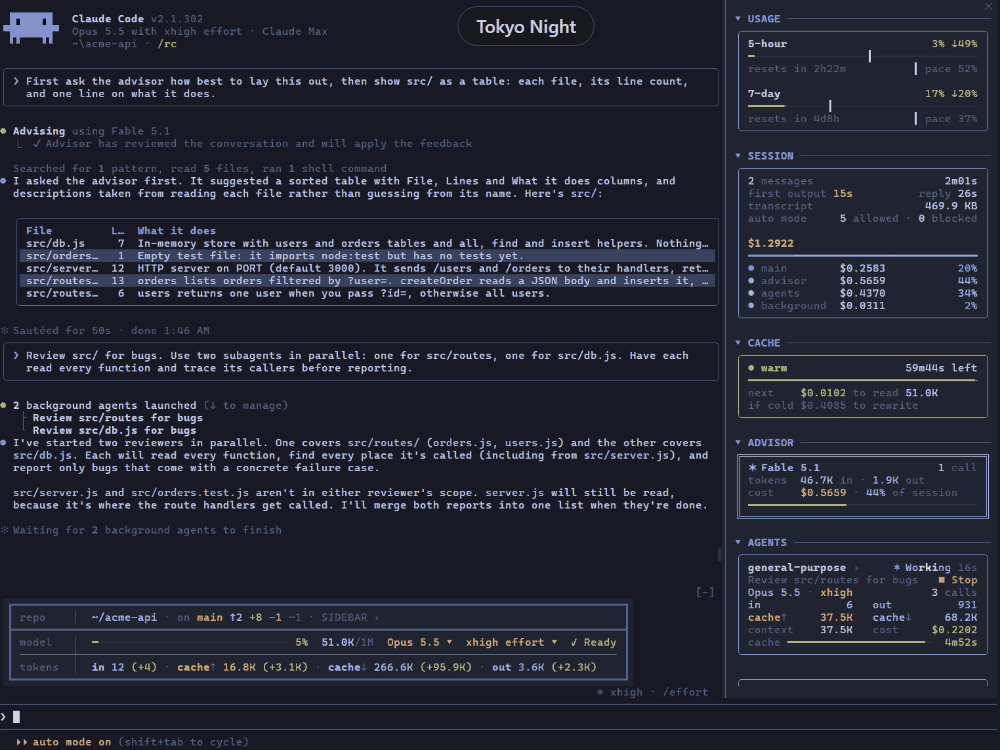This screenshot has height=750, width=1000.
Task: Click the Sautéed for 50s spinner icon
Action: pyautogui.click(x=4, y=330)
